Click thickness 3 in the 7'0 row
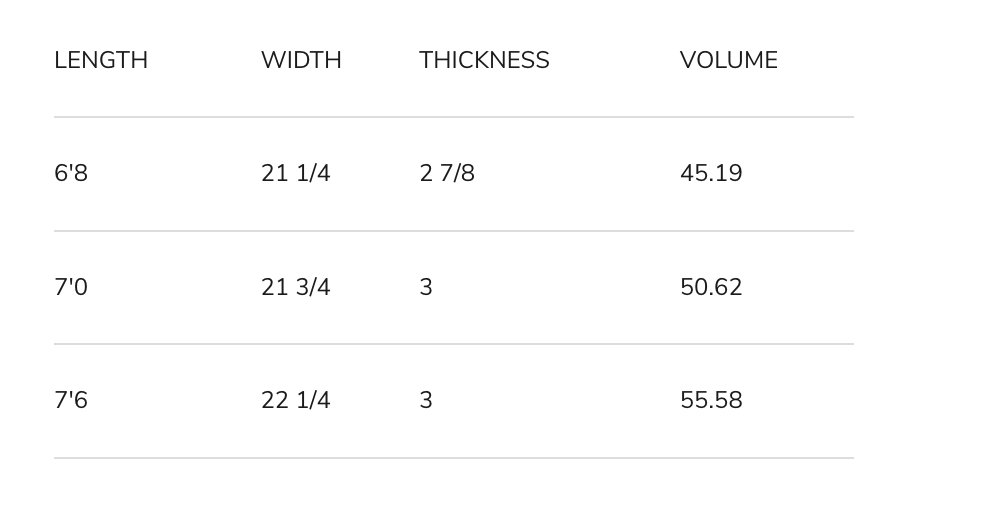The image size is (982, 528). [426, 287]
